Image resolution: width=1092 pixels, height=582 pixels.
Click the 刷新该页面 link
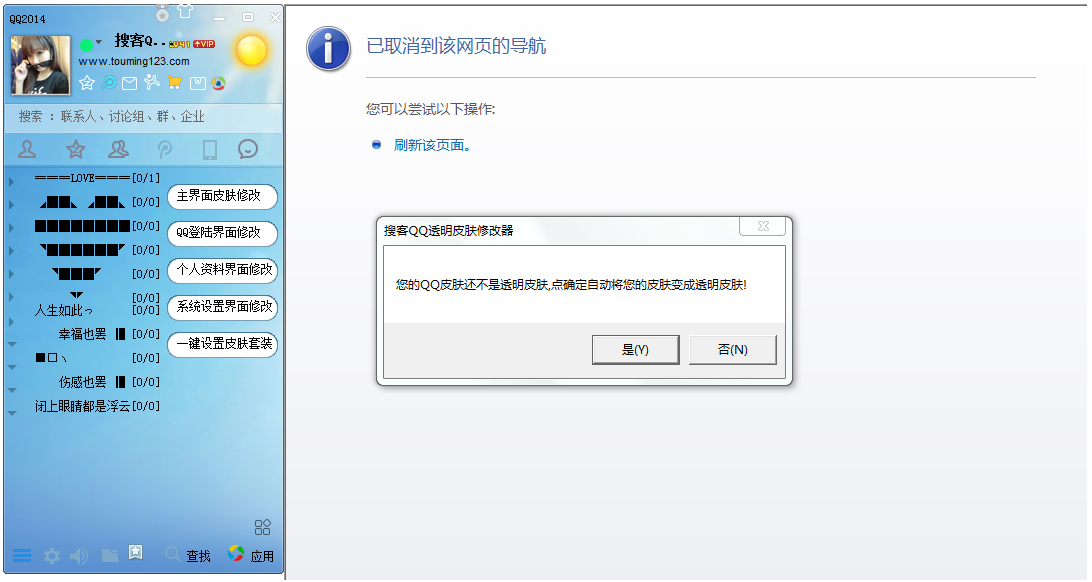click(432, 146)
